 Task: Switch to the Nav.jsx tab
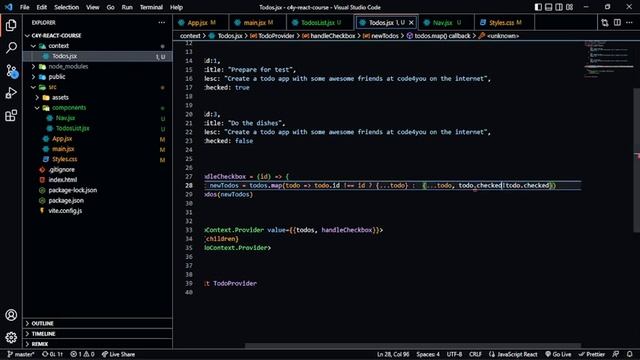point(446,23)
